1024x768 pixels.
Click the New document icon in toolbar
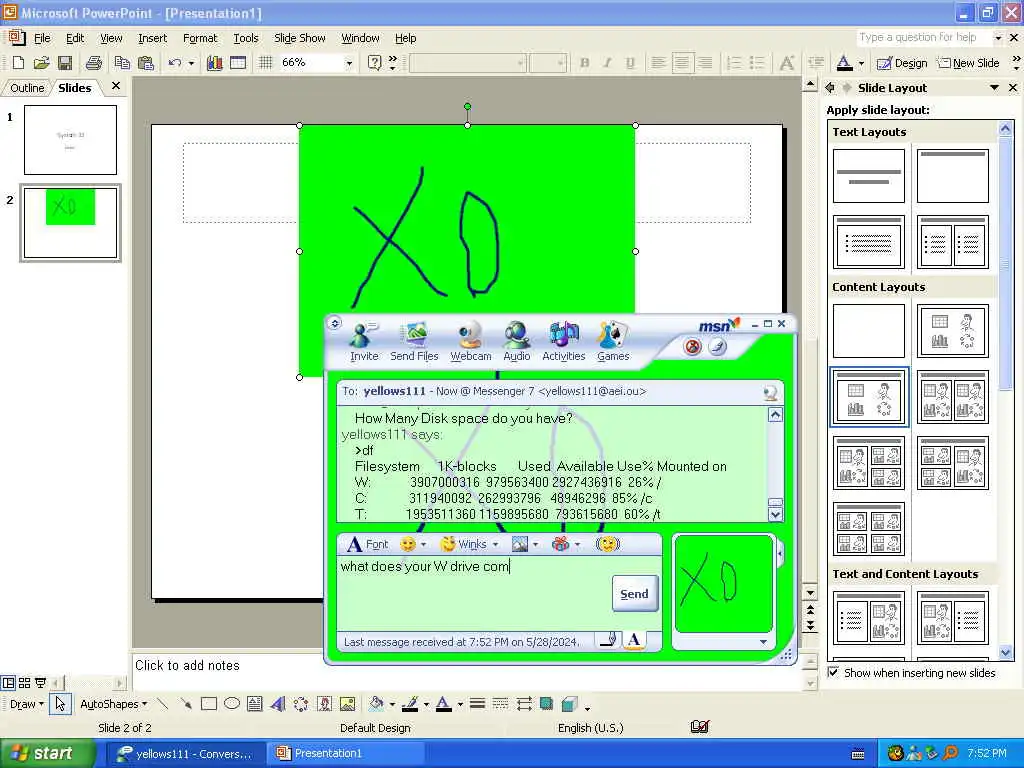[x=18, y=63]
